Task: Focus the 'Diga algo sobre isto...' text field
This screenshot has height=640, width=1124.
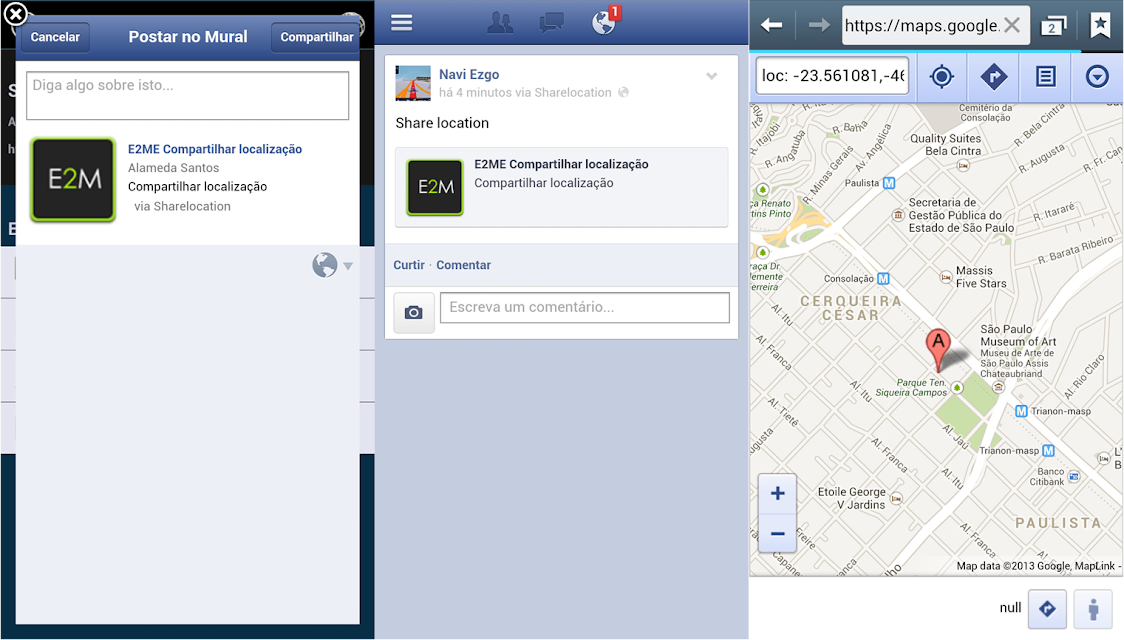Action: (x=187, y=95)
